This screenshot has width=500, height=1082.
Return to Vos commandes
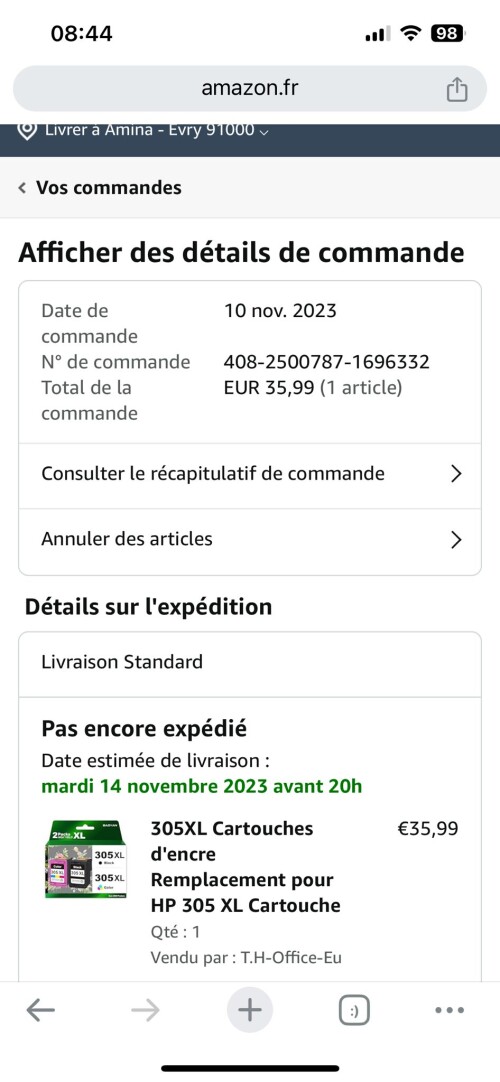pyautogui.click(x=109, y=188)
